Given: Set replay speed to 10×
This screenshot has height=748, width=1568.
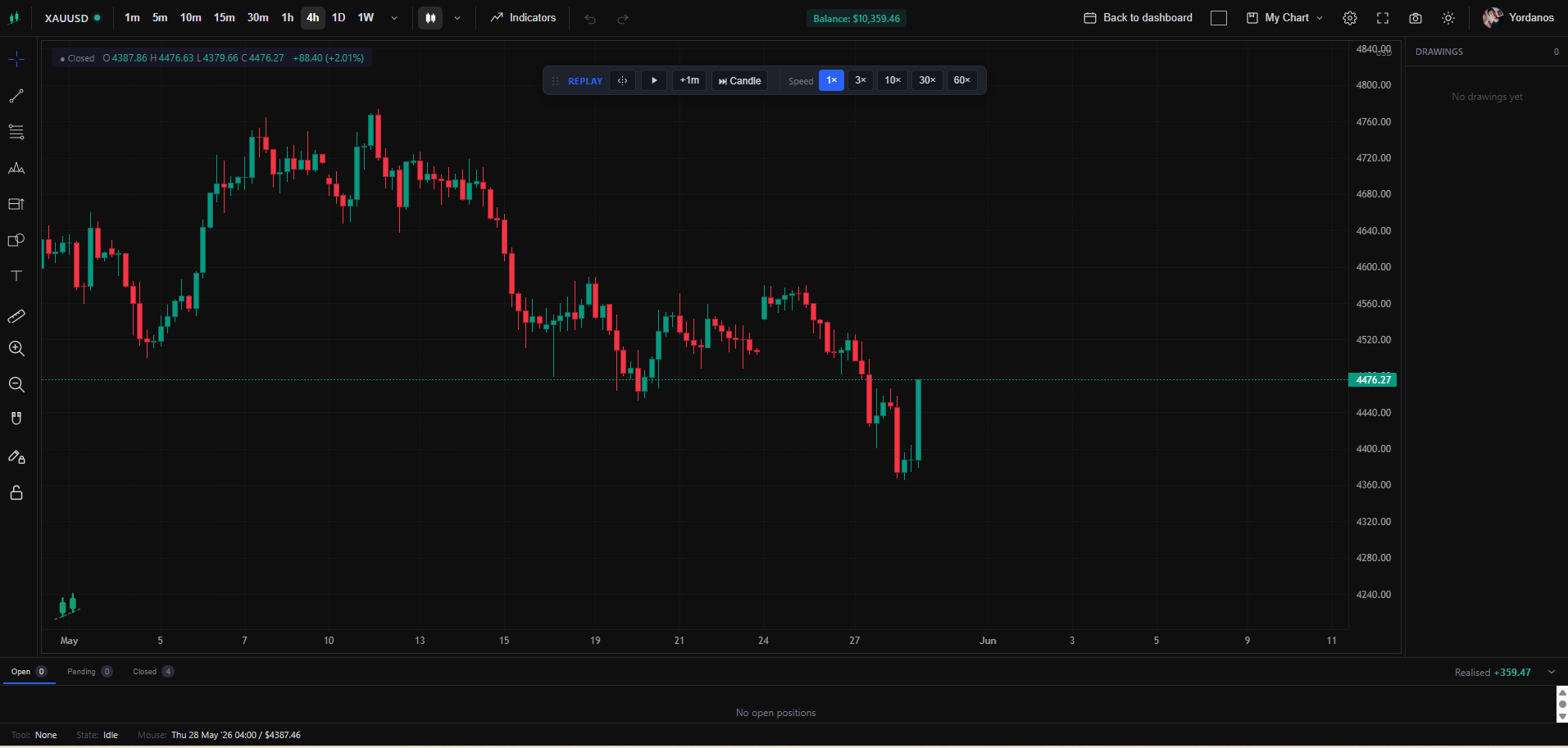Looking at the screenshot, I should click(893, 80).
